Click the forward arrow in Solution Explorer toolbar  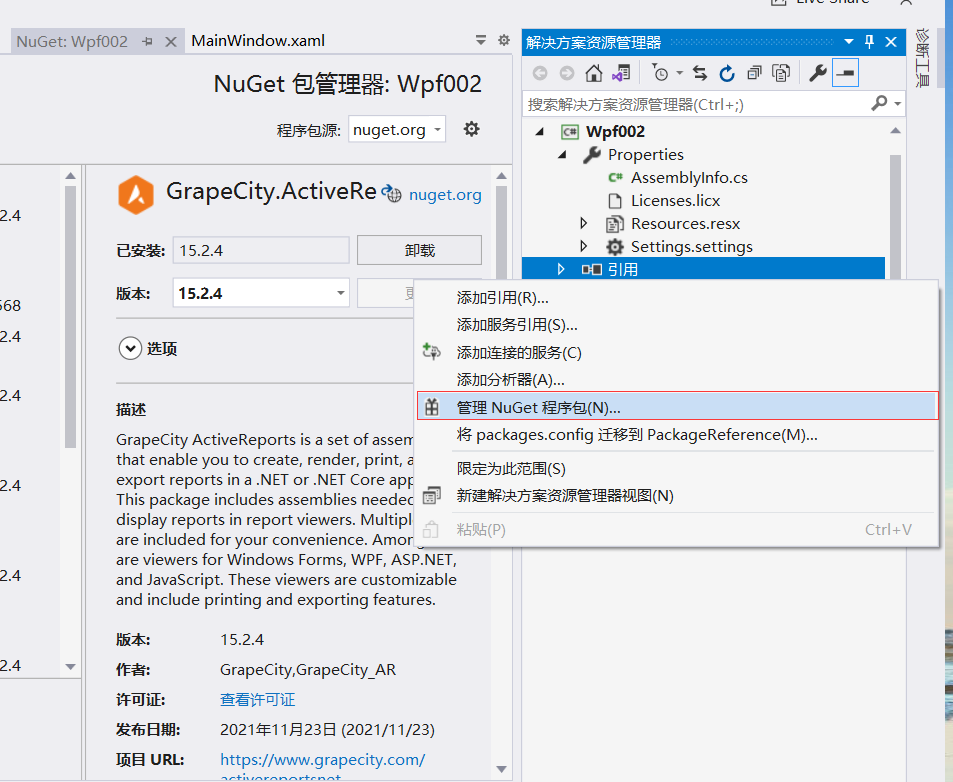tap(566, 74)
